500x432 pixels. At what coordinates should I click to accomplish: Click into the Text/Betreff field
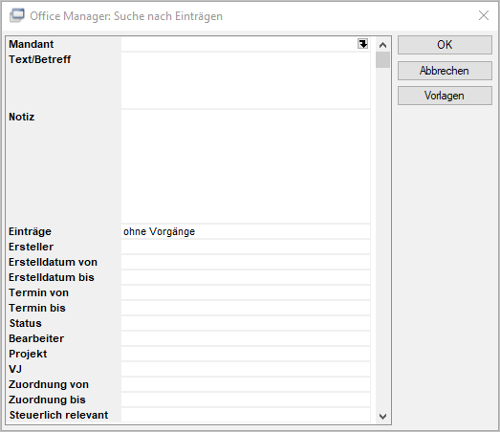246,80
